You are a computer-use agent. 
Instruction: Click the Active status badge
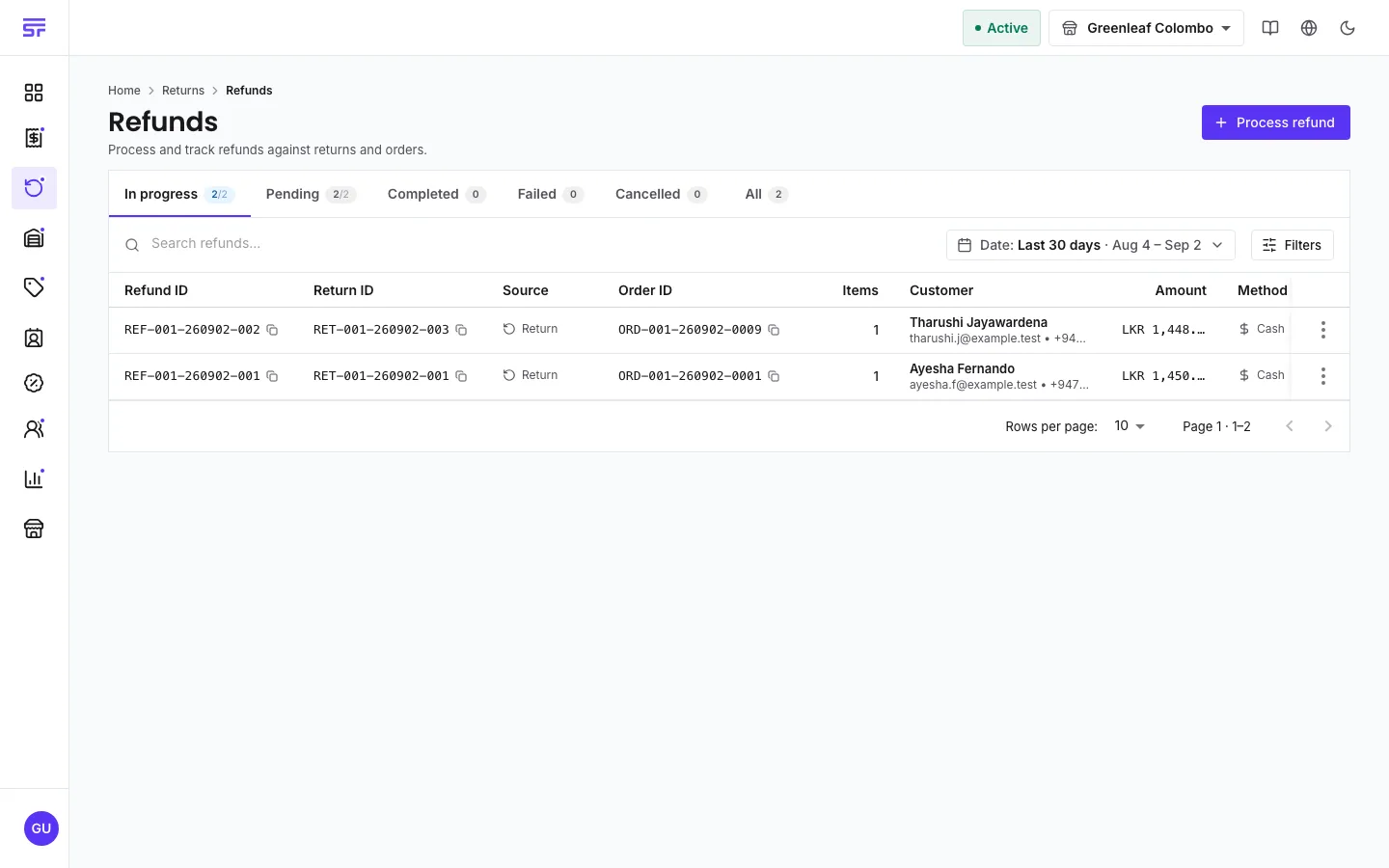pyautogui.click(x=1001, y=28)
